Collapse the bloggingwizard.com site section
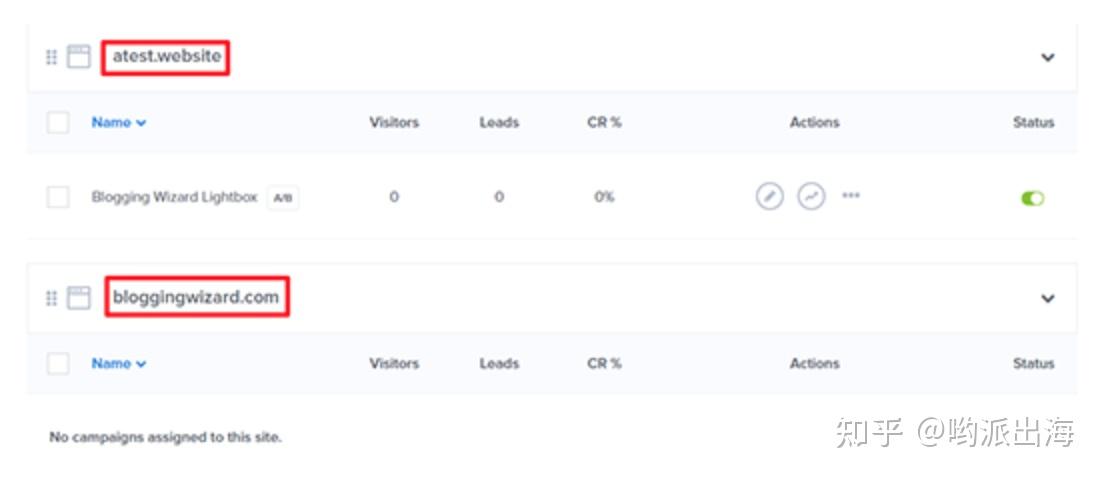This screenshot has width=1102, height=478. (x=1047, y=298)
